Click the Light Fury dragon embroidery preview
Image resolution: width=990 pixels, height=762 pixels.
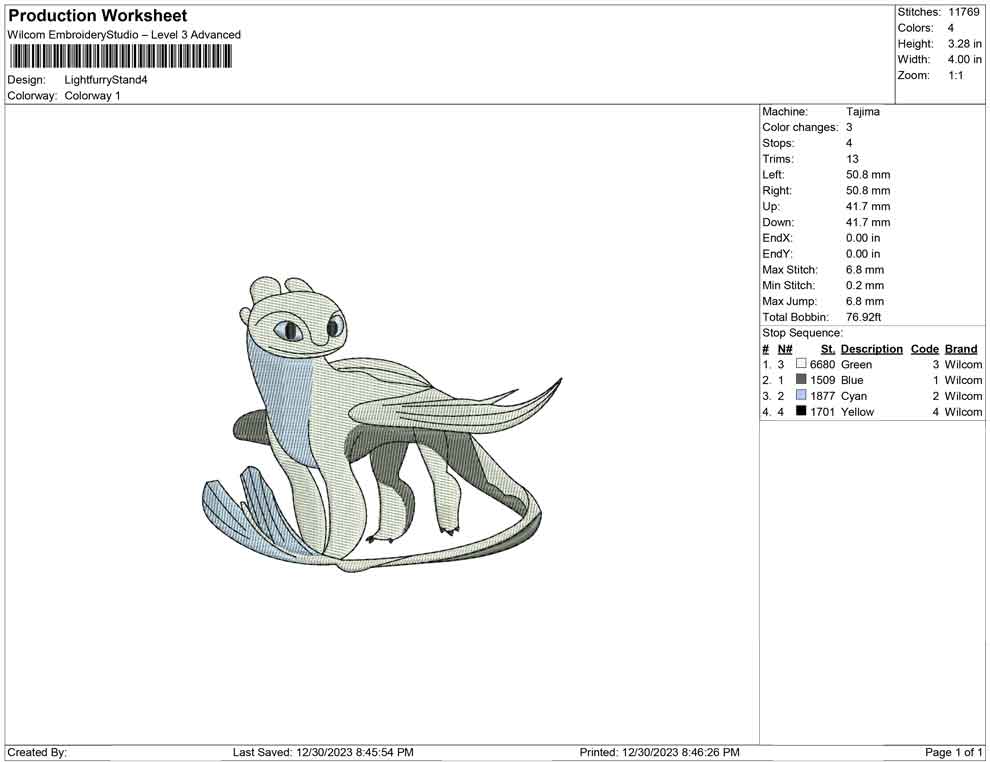[x=382, y=424]
